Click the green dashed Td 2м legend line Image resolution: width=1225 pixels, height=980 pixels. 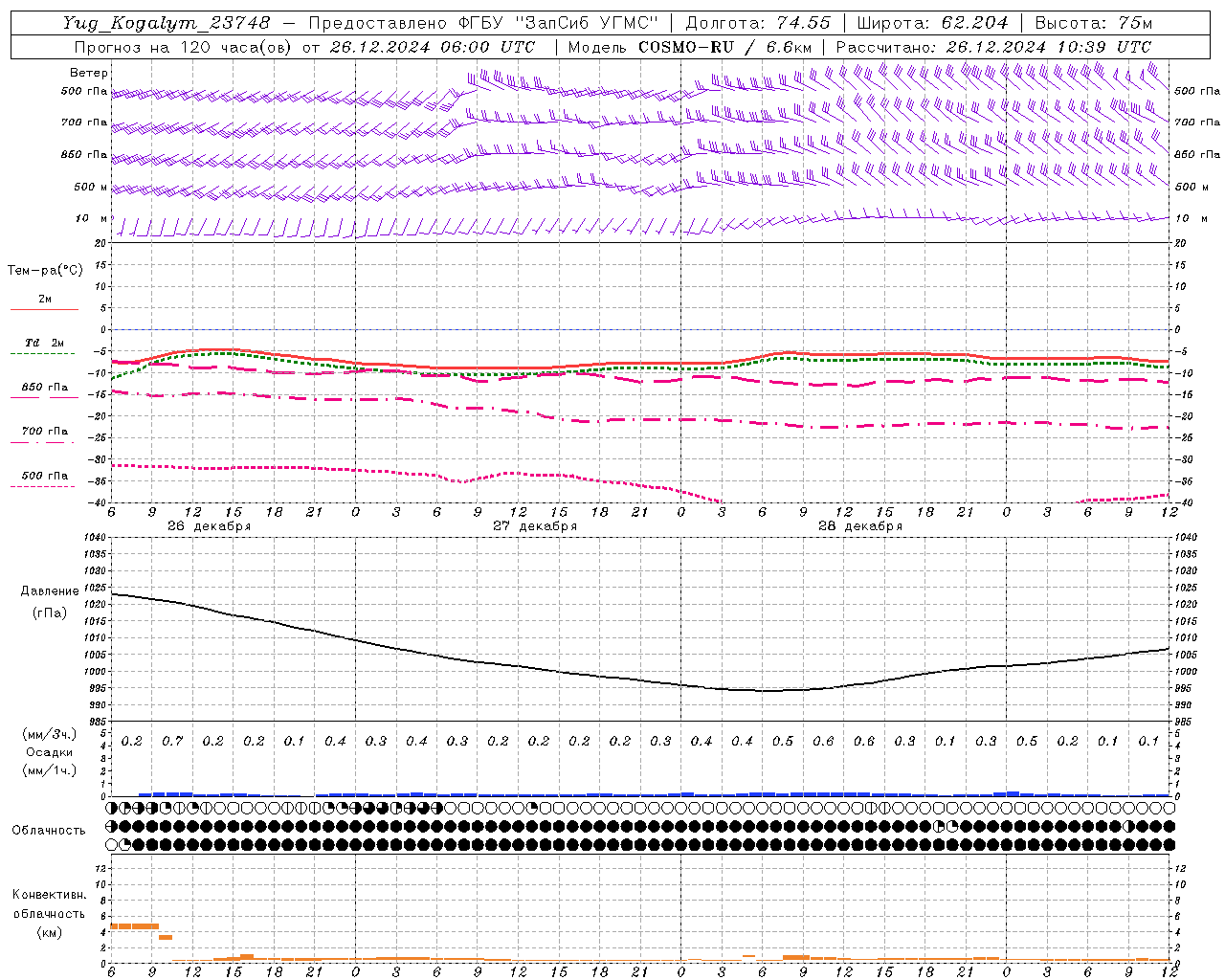pyautogui.click(x=42, y=353)
